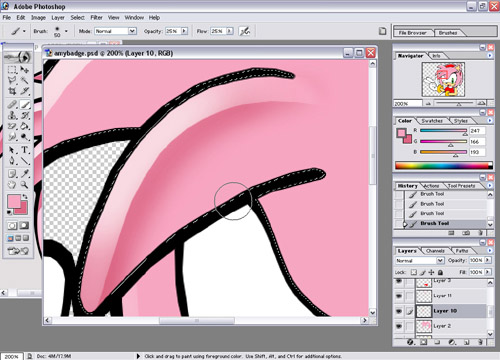500x360 pixels.
Task: Select the Eyedropper tool
Action: coord(25,174)
